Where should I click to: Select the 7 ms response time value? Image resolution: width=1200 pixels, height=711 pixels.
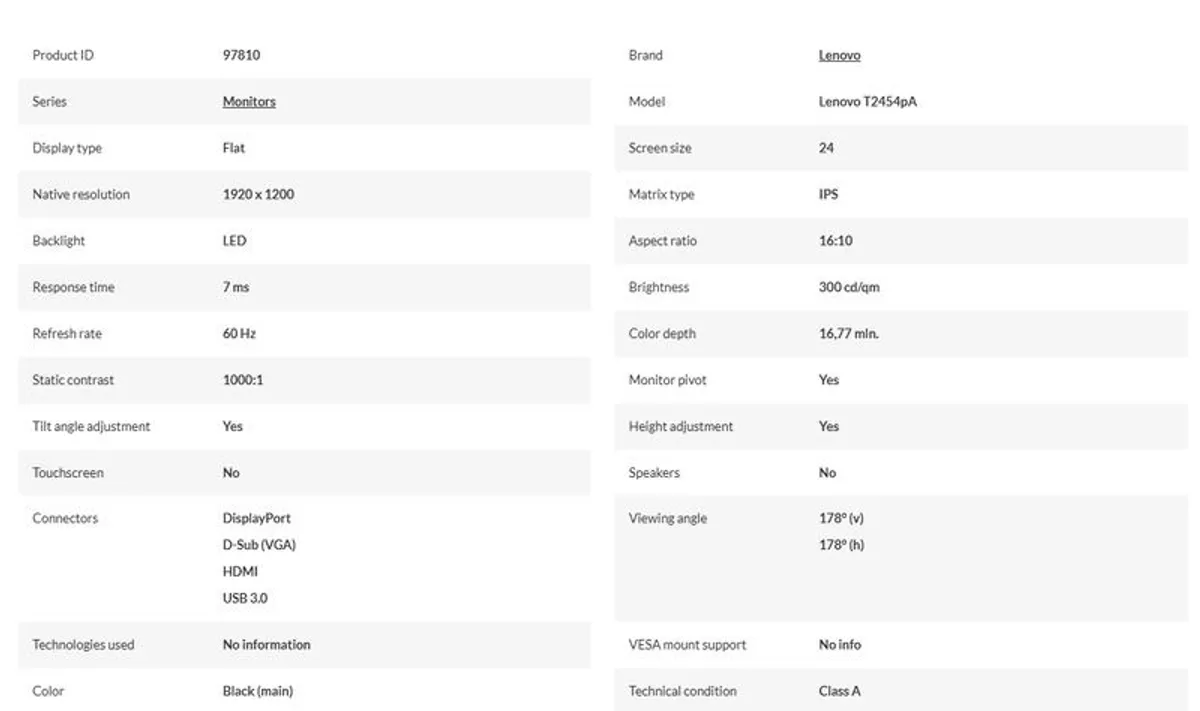pyautogui.click(x=236, y=288)
